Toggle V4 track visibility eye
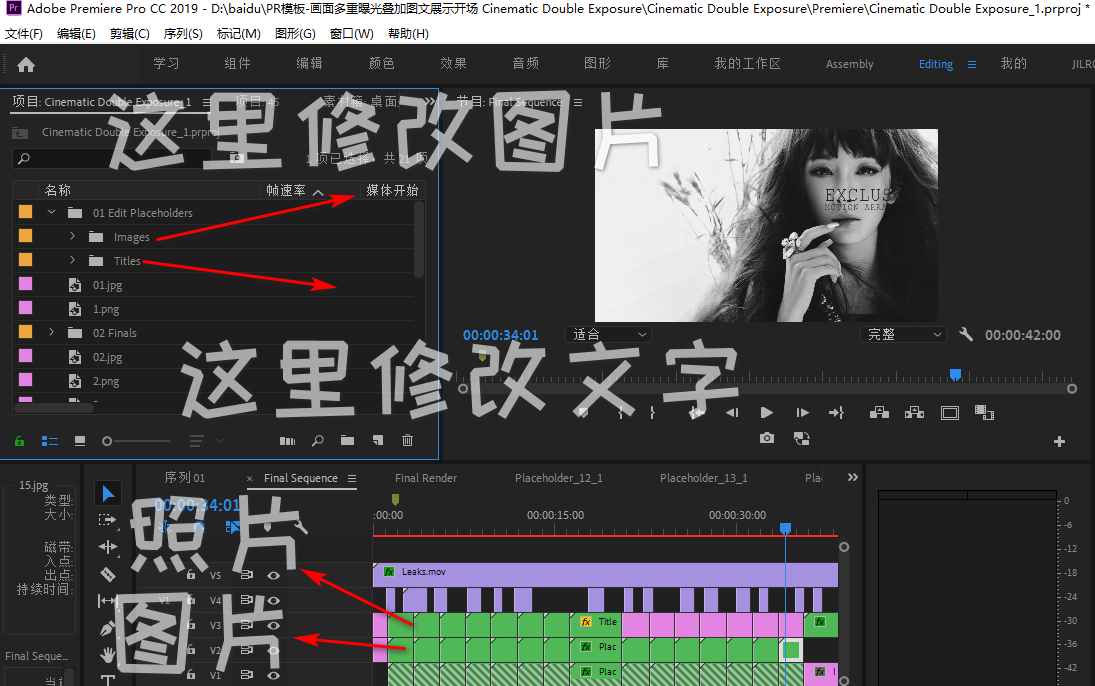 click(274, 600)
